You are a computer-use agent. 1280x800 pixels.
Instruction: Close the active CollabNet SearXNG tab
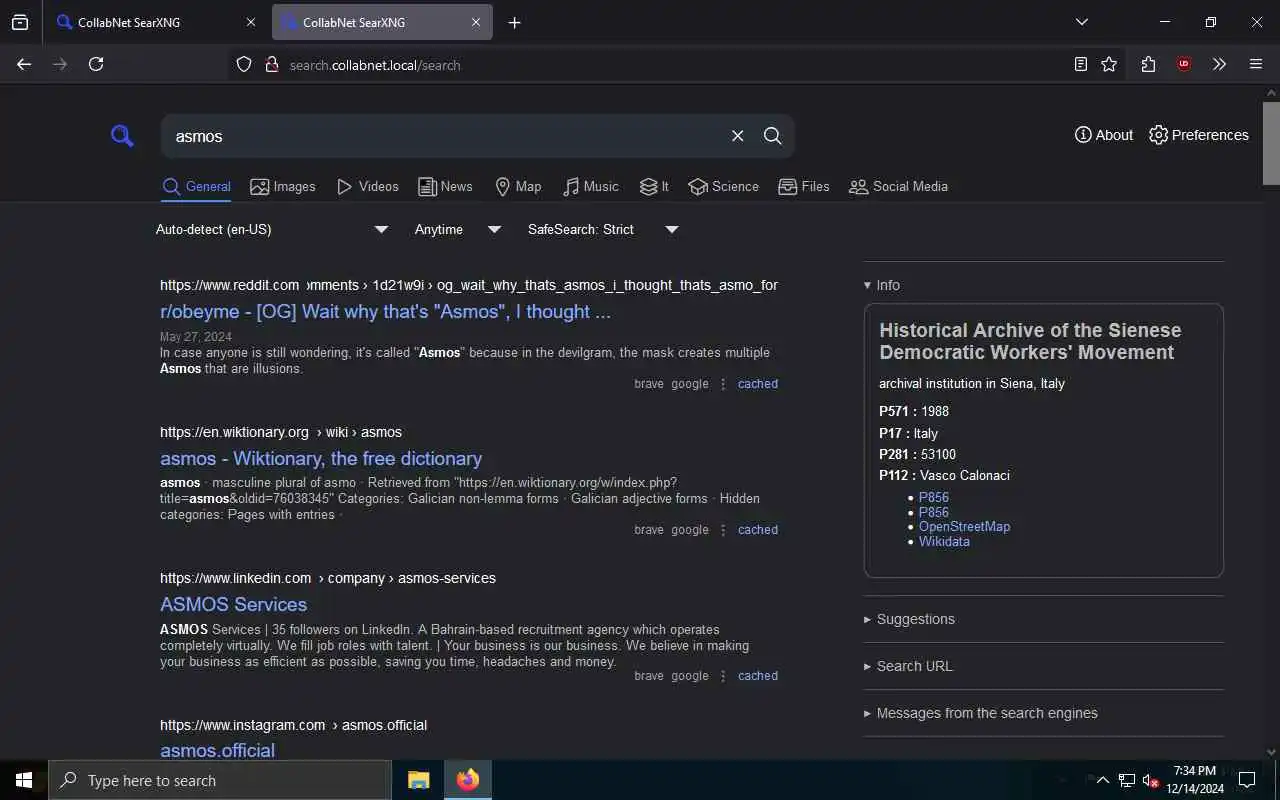pyautogui.click(x=476, y=22)
